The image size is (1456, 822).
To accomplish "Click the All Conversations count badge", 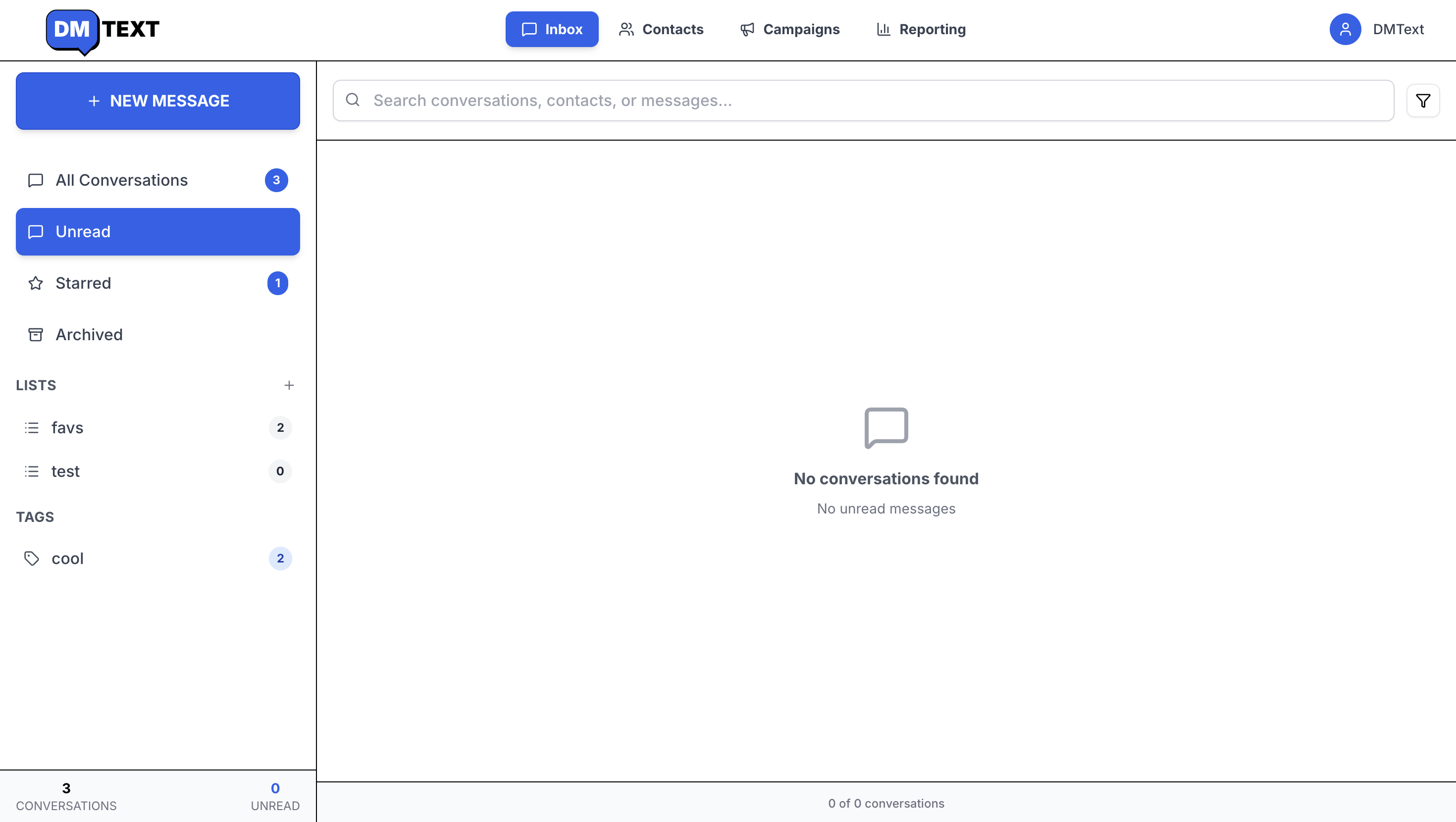I will (276, 180).
